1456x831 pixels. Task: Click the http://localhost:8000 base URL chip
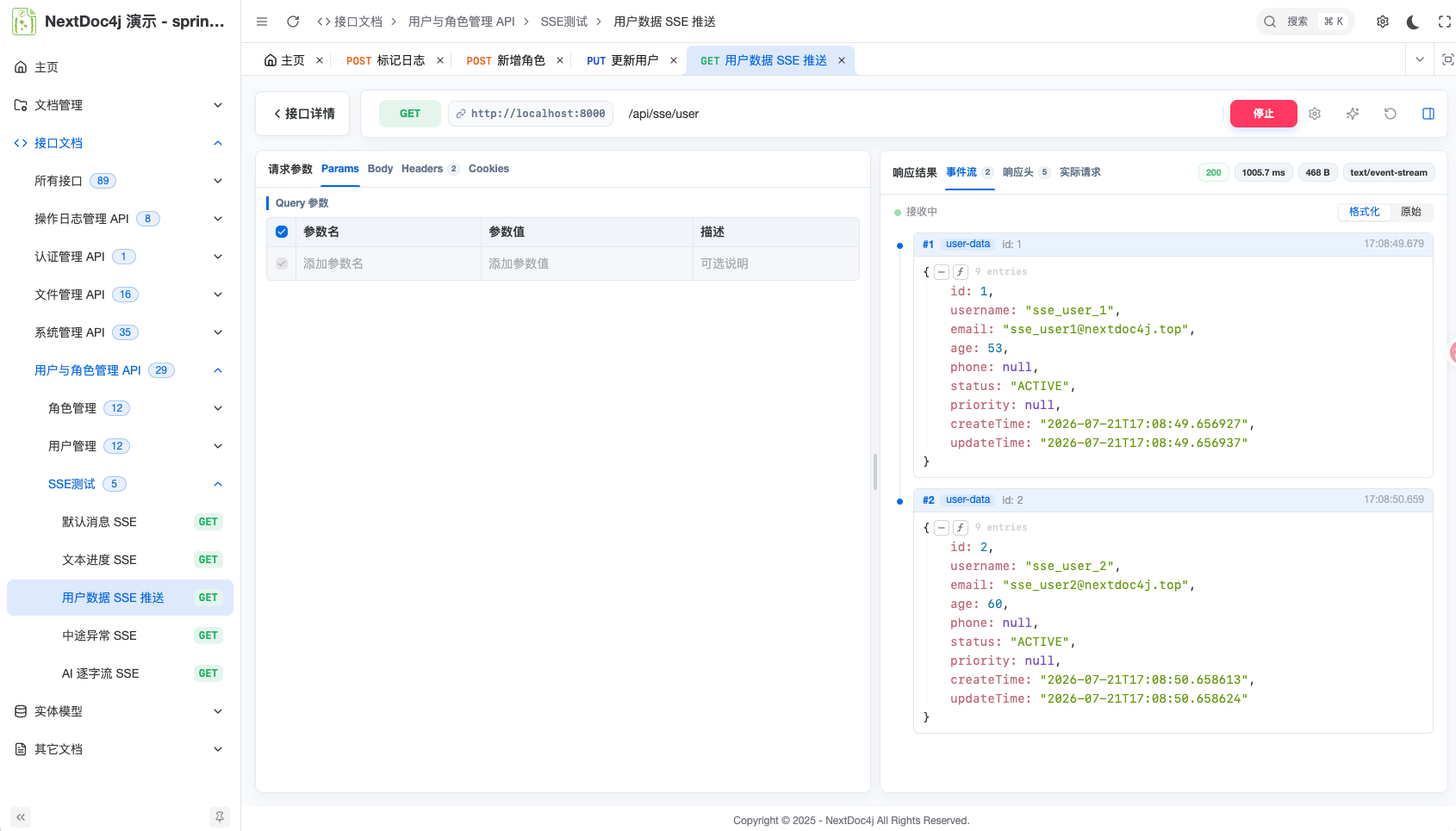point(531,114)
